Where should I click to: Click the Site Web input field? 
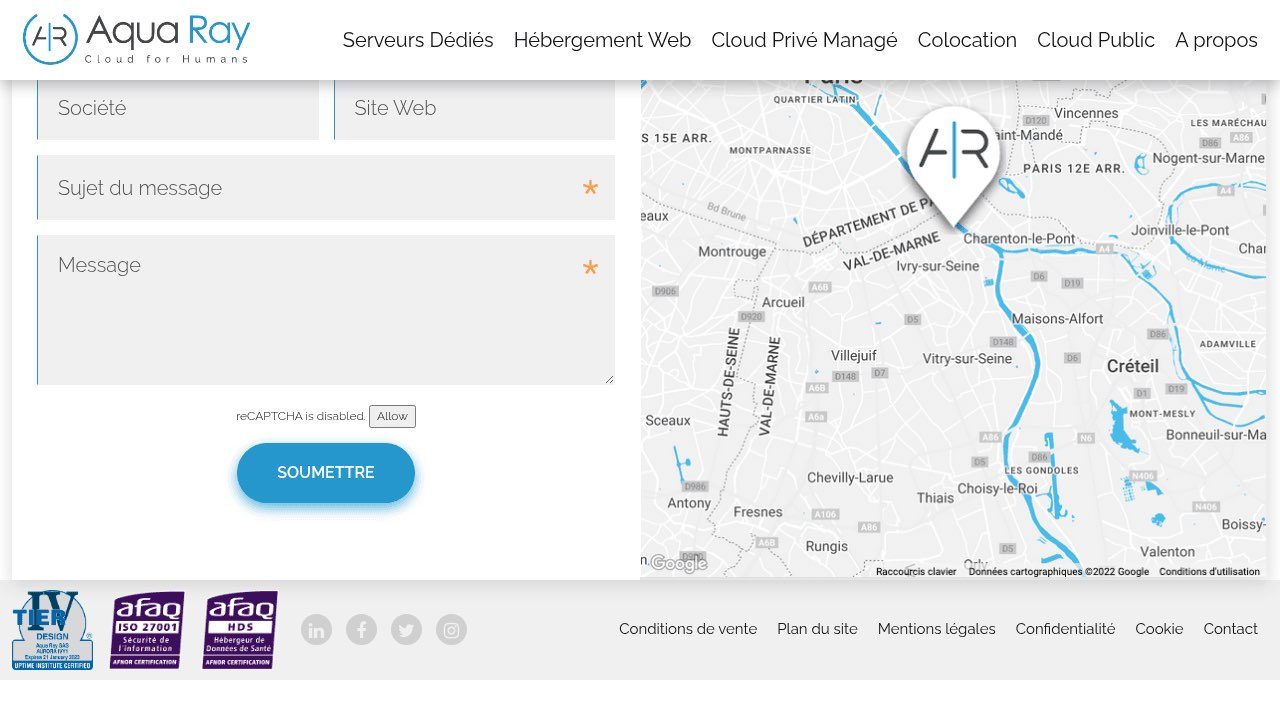click(x=474, y=108)
